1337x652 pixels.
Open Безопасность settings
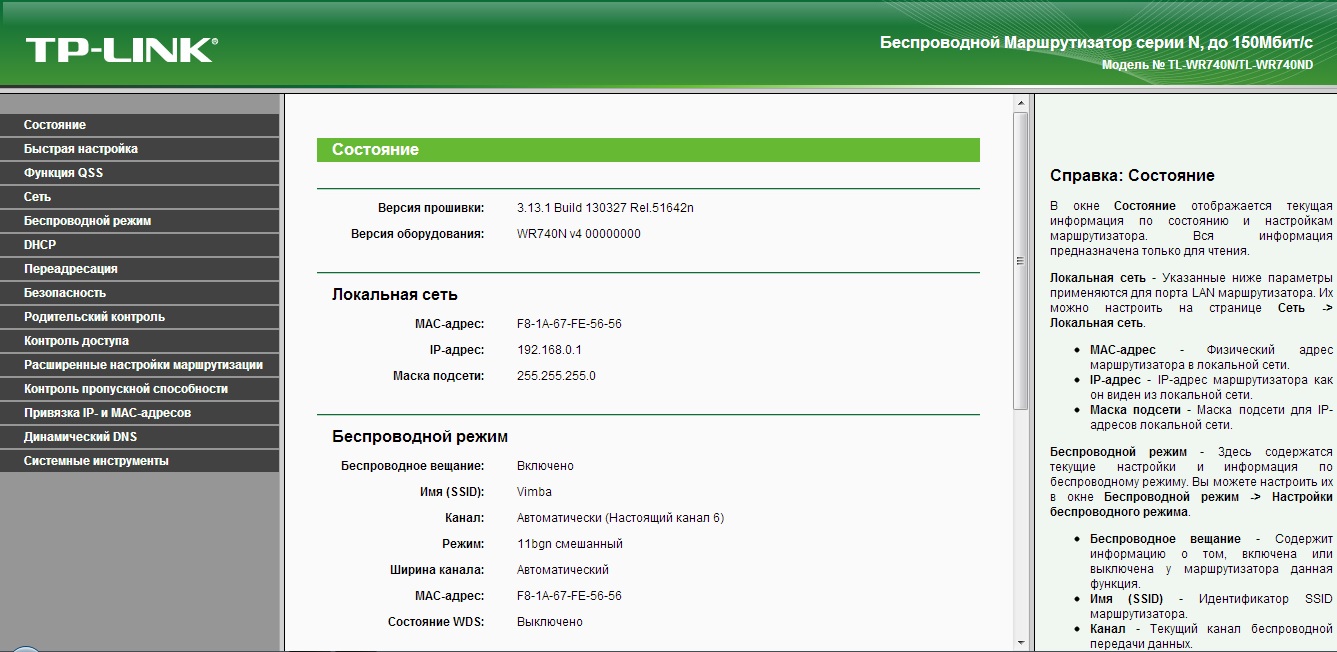coord(139,293)
